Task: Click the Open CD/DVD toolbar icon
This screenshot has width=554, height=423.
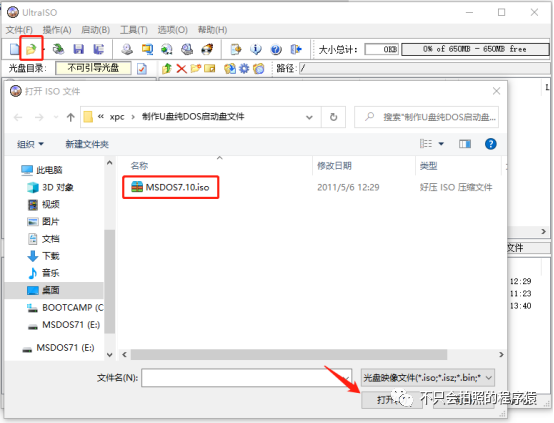Action: [58, 49]
